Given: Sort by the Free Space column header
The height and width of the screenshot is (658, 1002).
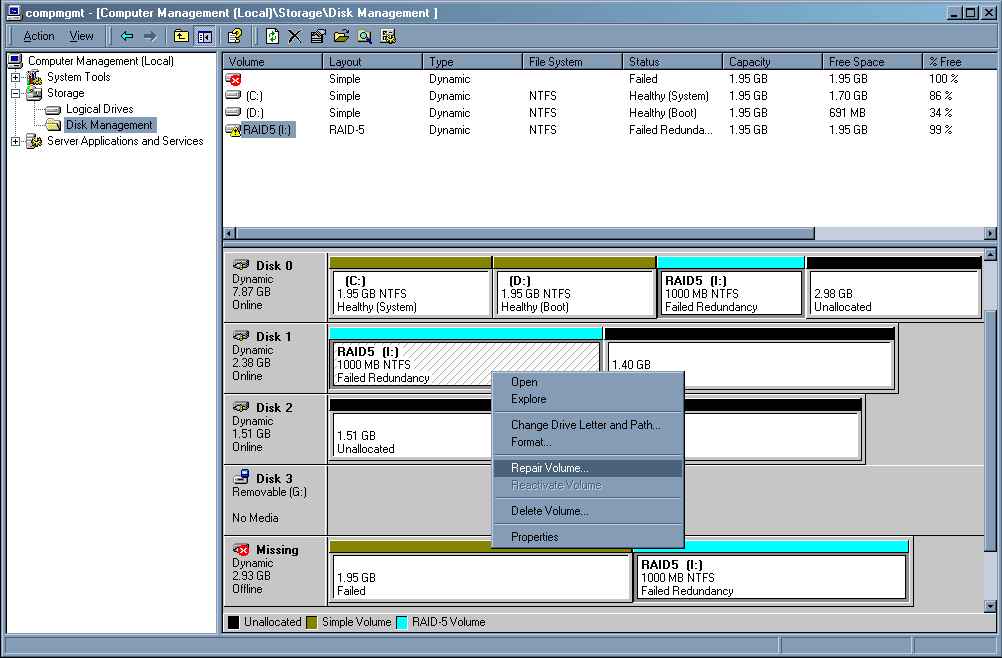Looking at the screenshot, I should click(872, 62).
